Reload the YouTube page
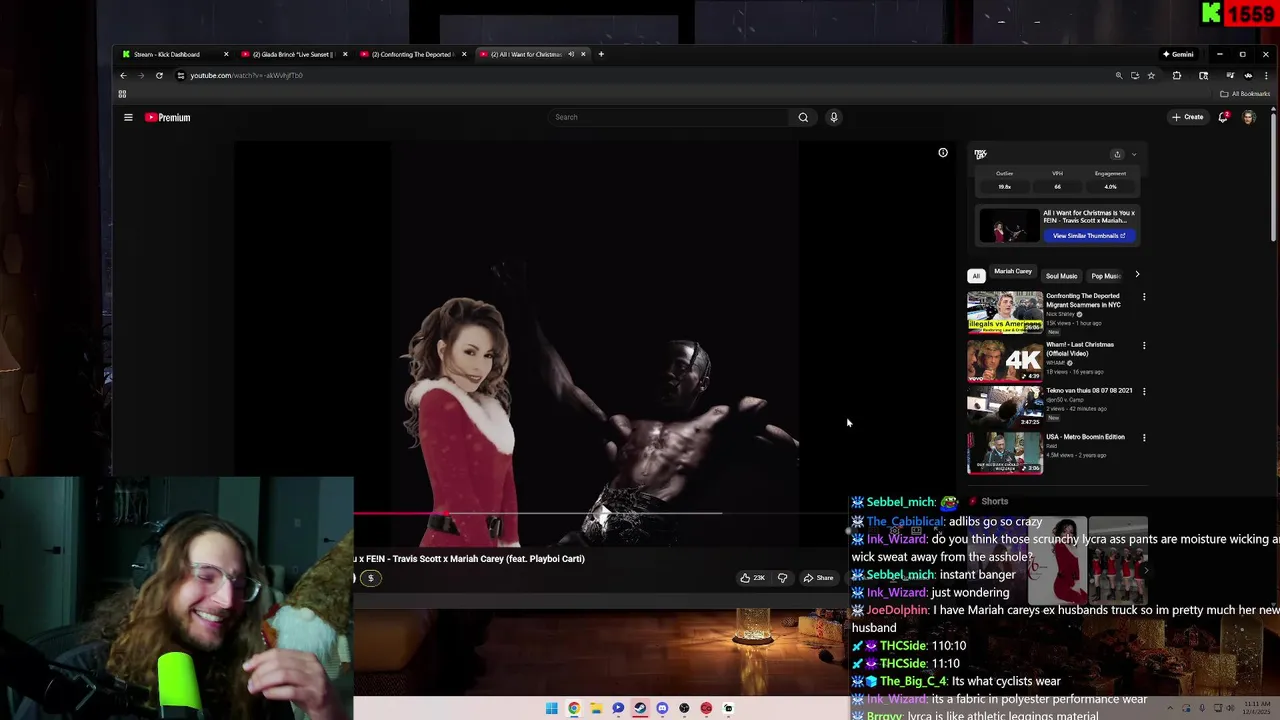 [159, 75]
